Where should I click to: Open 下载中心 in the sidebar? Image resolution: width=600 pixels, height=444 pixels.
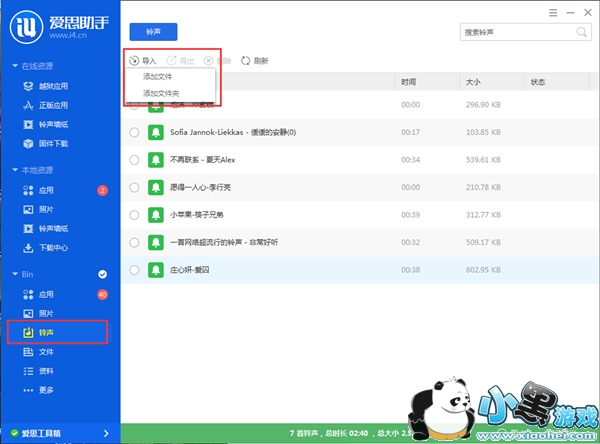click(x=46, y=248)
